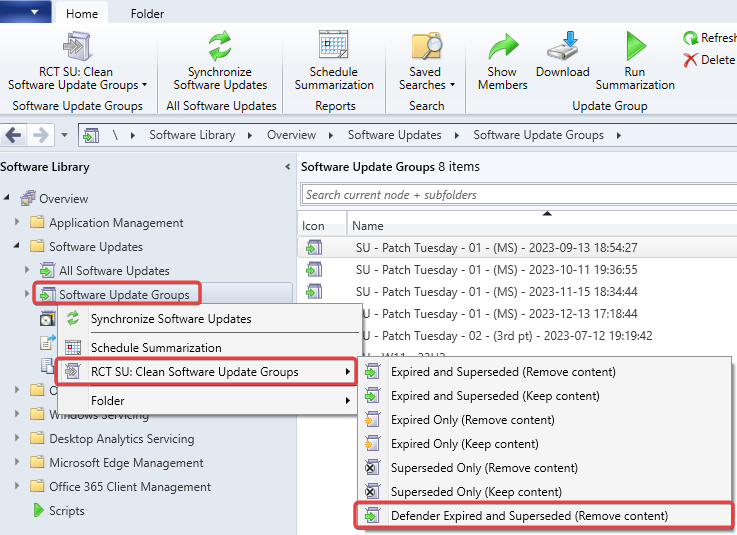Click icon of the 2023-11-15 Patch Tuesday group

[314, 291]
